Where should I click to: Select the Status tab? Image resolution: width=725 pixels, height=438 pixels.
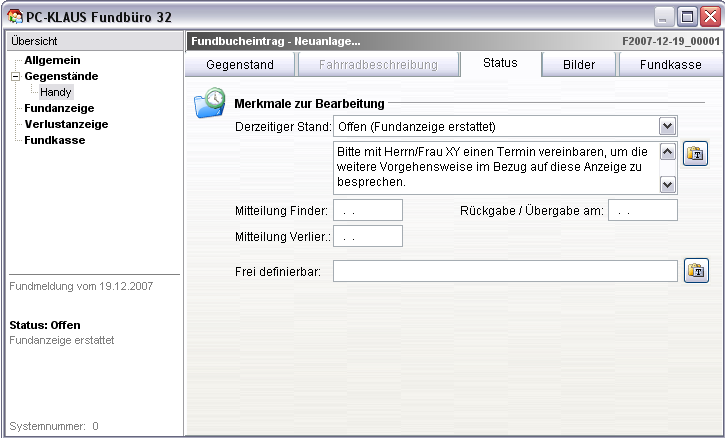[x=500, y=64]
